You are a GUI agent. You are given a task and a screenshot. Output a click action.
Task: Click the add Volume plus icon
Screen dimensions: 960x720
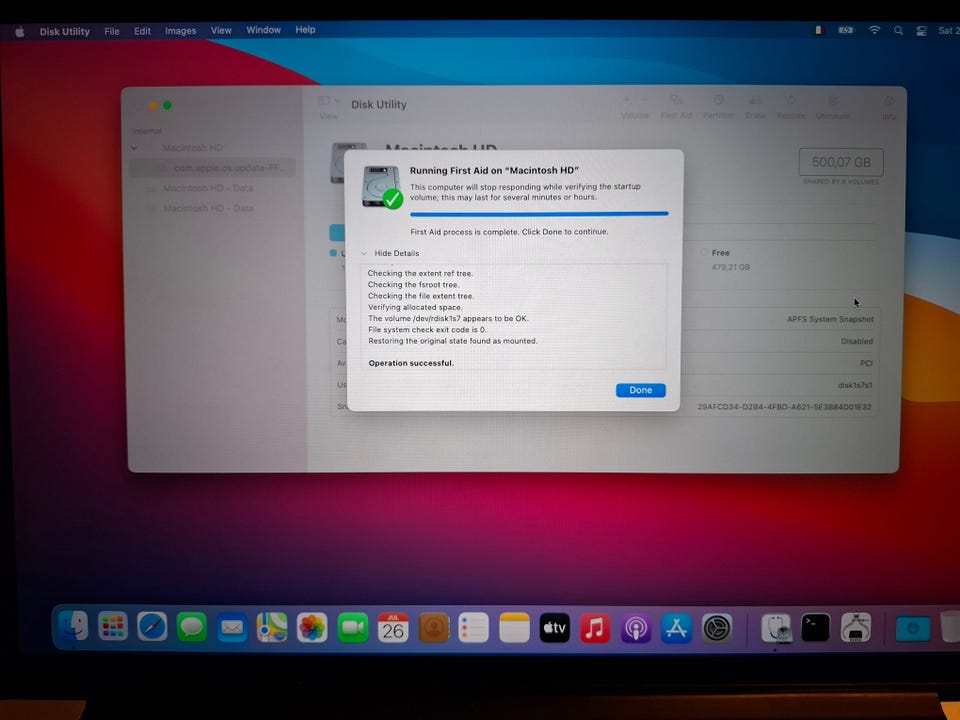tap(626, 100)
